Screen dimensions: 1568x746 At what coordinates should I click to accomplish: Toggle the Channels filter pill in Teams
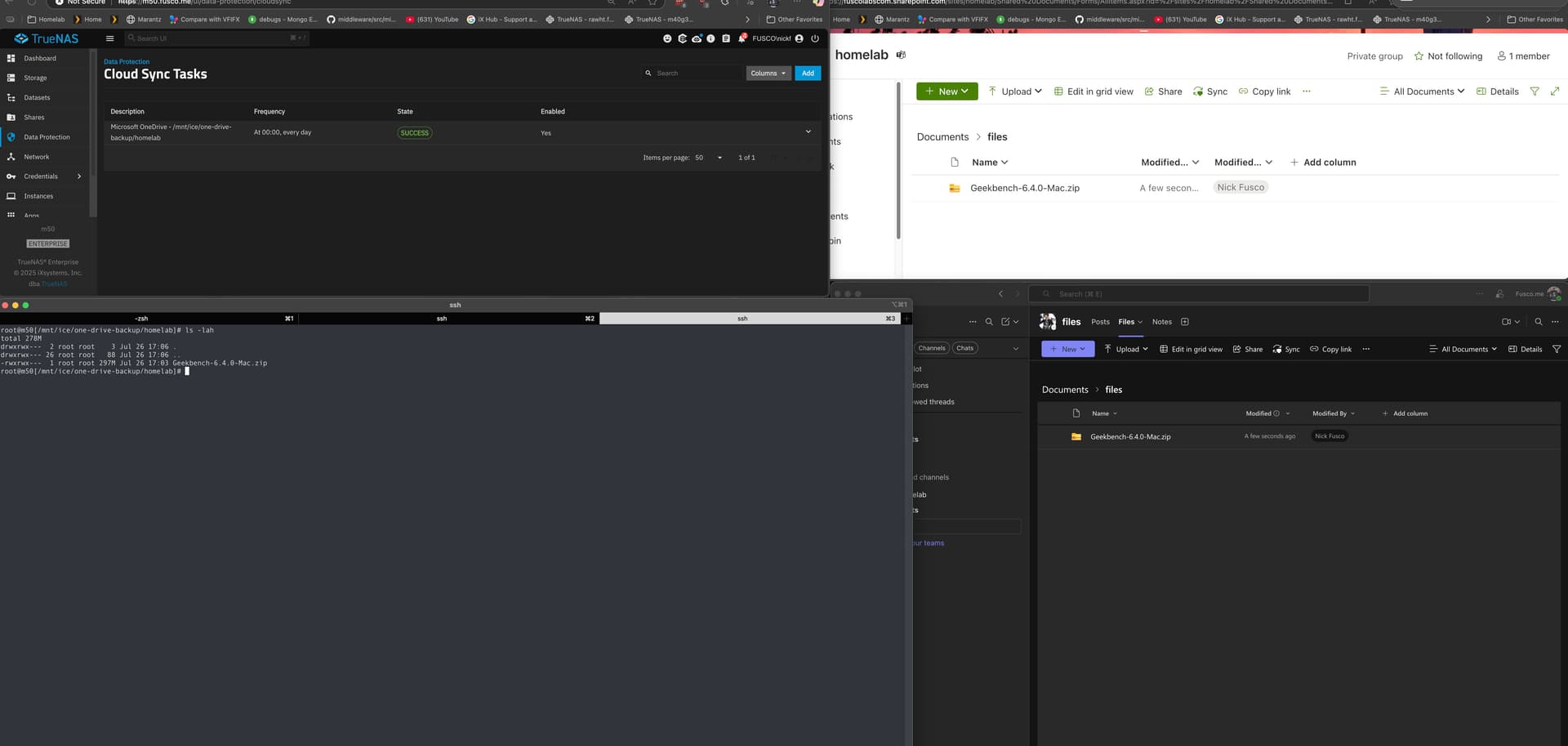(x=931, y=348)
